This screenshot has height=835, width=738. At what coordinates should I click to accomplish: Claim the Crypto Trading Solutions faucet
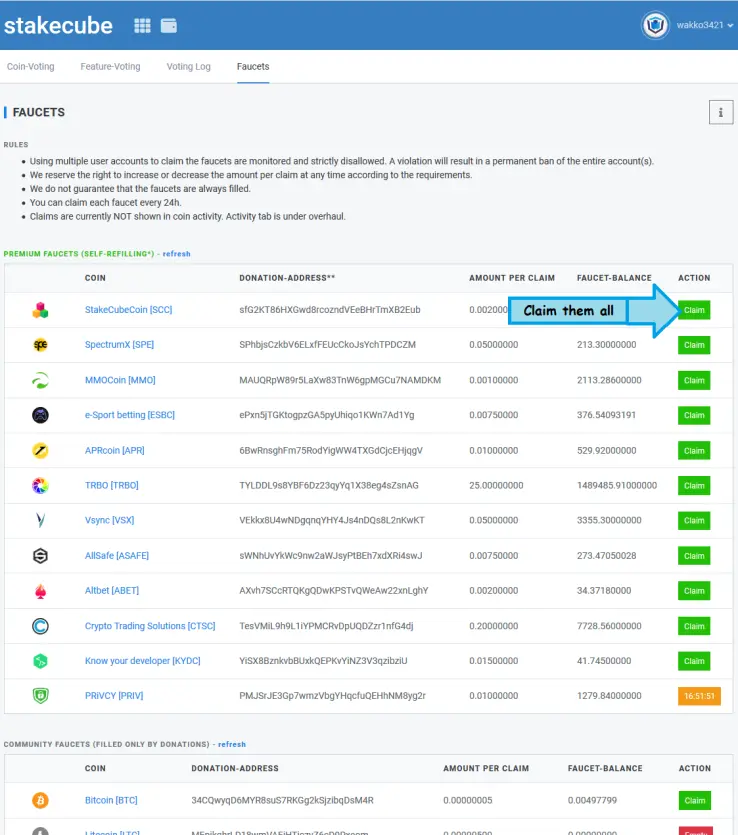click(x=694, y=626)
